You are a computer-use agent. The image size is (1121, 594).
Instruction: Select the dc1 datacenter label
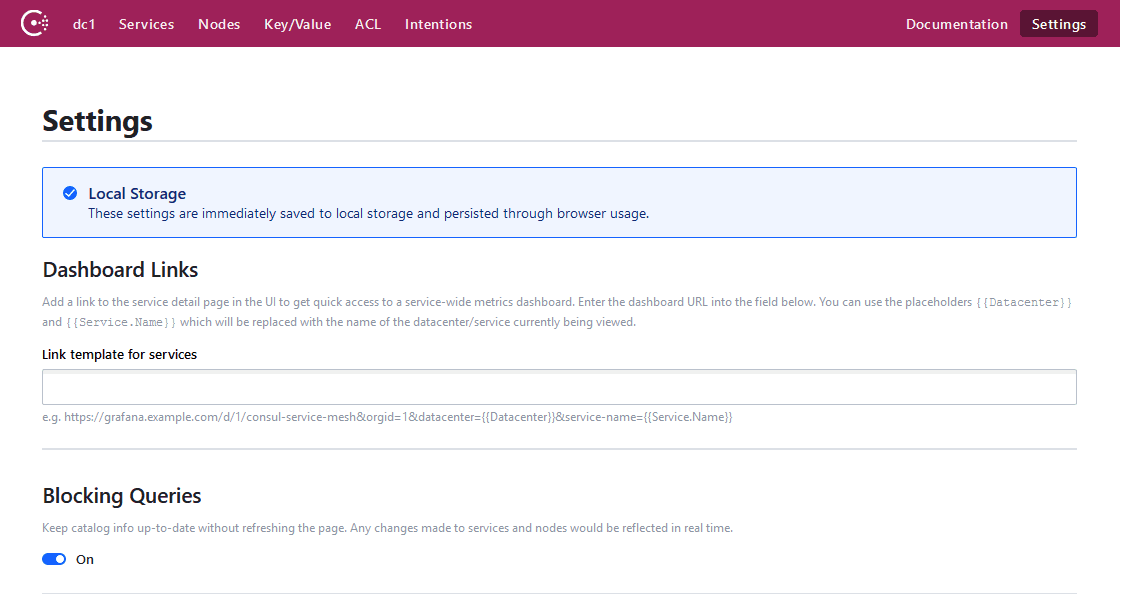[x=84, y=23]
